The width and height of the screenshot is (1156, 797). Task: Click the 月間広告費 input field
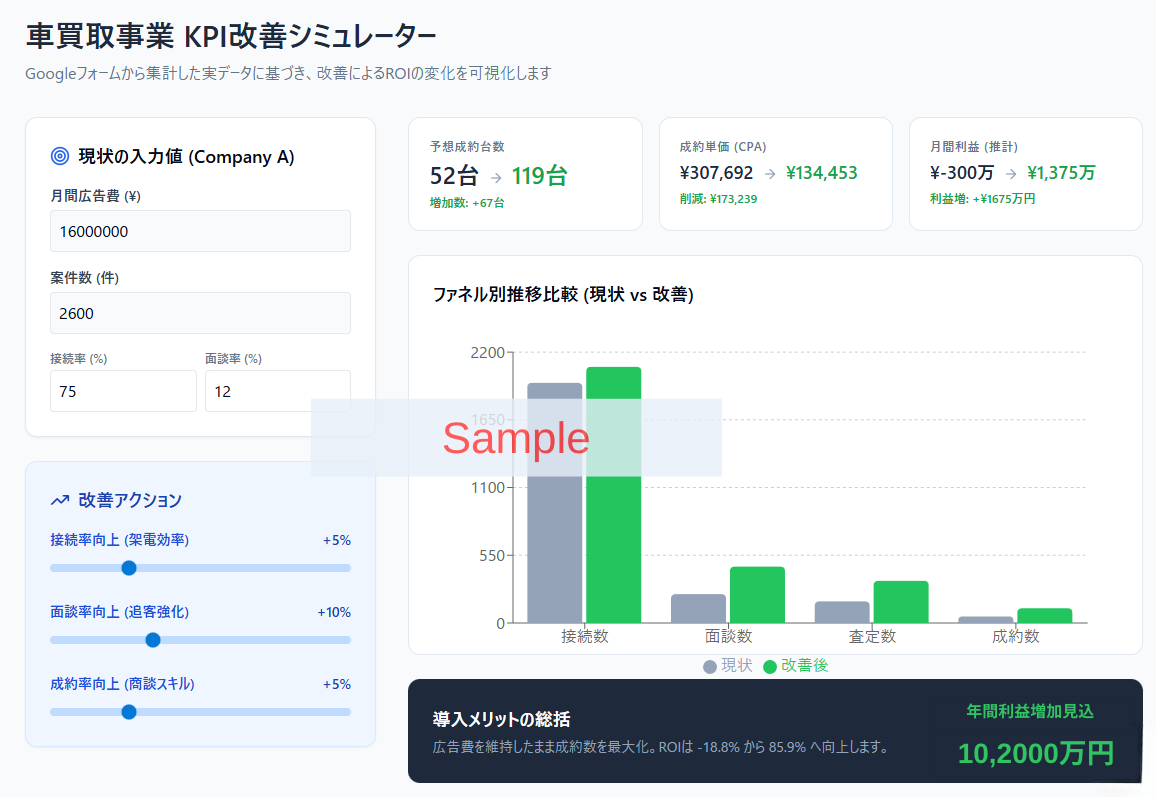pyautogui.click(x=200, y=231)
